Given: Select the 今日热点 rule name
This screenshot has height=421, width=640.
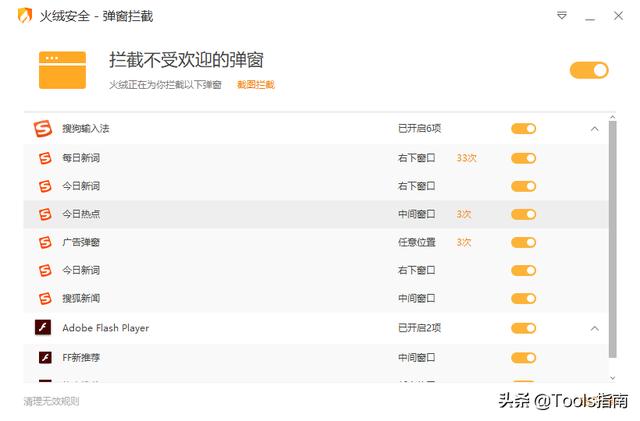Looking at the screenshot, I should 81,214.
